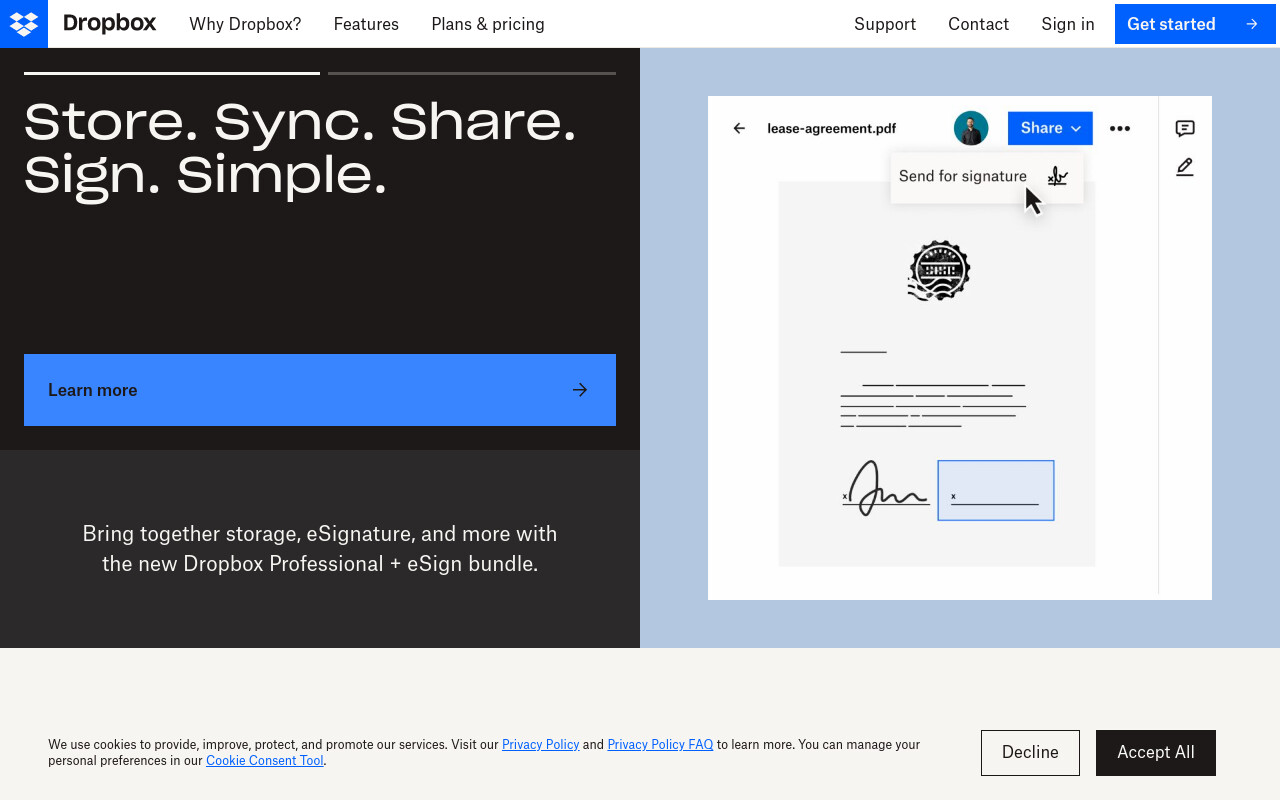
Task: Click Accept All cookies button
Action: [x=1156, y=753]
